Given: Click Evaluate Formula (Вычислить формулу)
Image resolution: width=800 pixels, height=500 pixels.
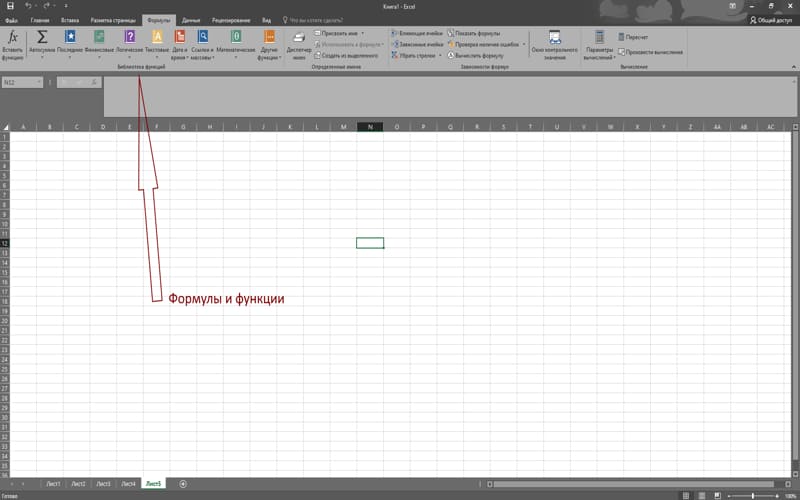Looking at the screenshot, I should click(476, 55).
